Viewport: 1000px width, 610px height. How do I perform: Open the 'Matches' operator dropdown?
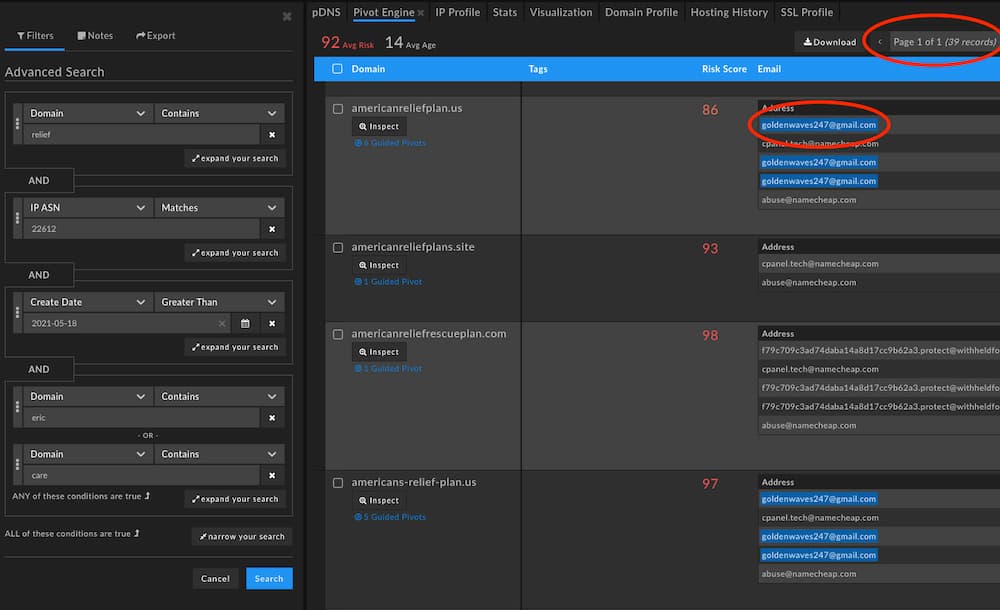pos(218,208)
